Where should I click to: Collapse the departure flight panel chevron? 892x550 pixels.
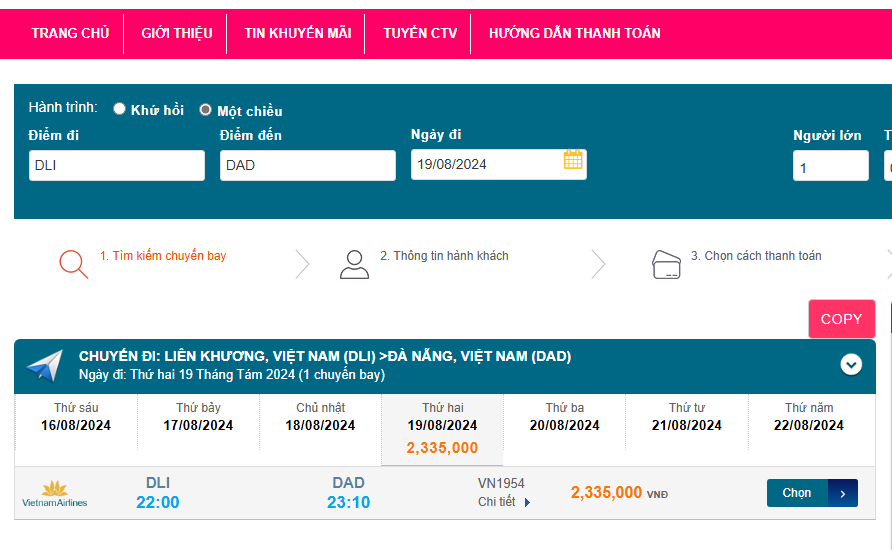(851, 364)
